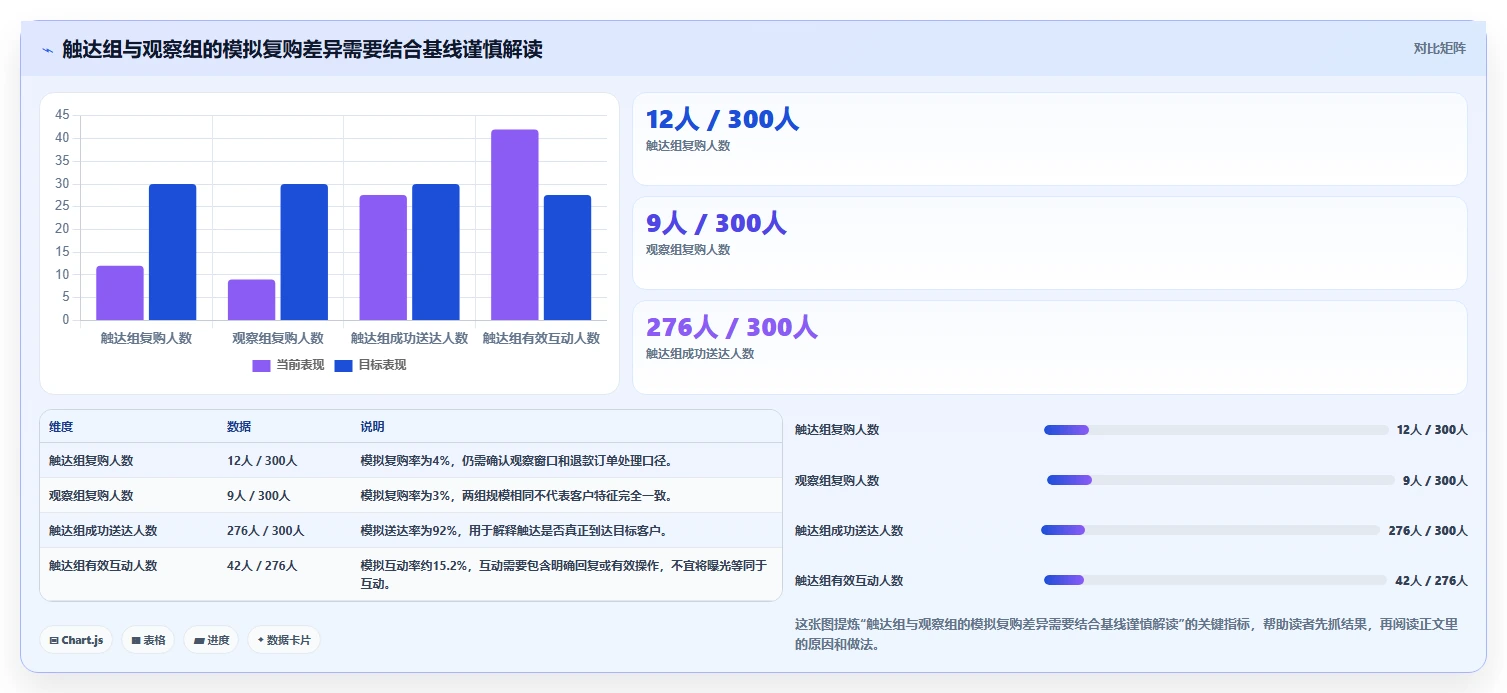Viewport: 1507px width, 693px height.
Task: Click the blue 观察组复购人数 target bar
Action: (x=304, y=252)
